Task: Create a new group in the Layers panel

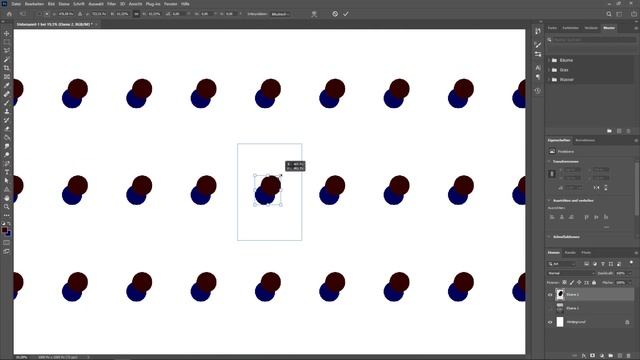Action: click(611, 356)
